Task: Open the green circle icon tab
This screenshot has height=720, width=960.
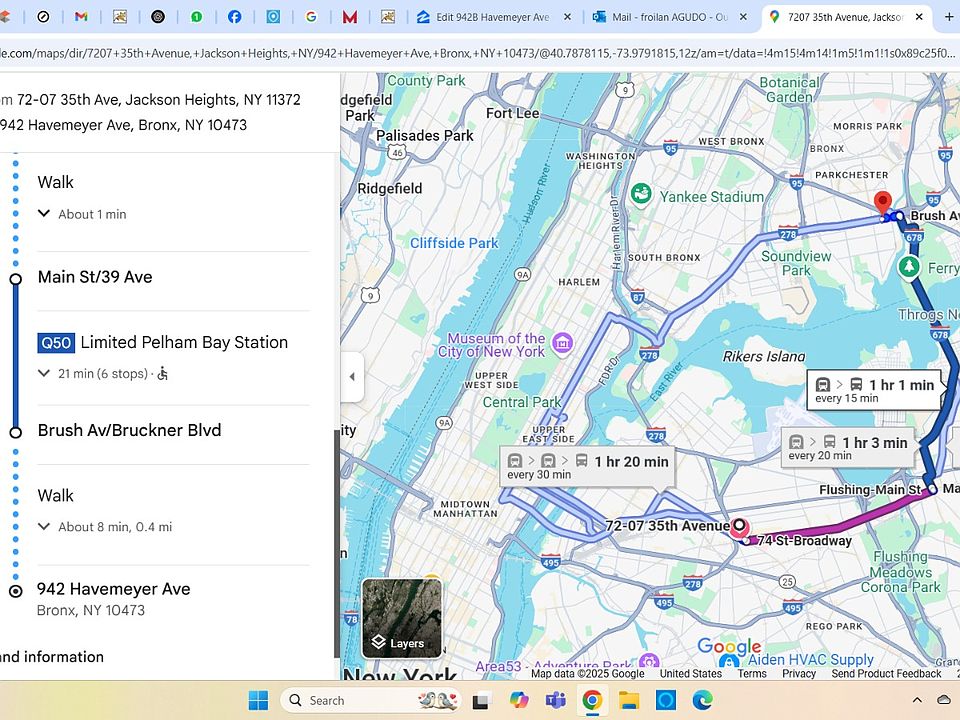Action: point(196,17)
